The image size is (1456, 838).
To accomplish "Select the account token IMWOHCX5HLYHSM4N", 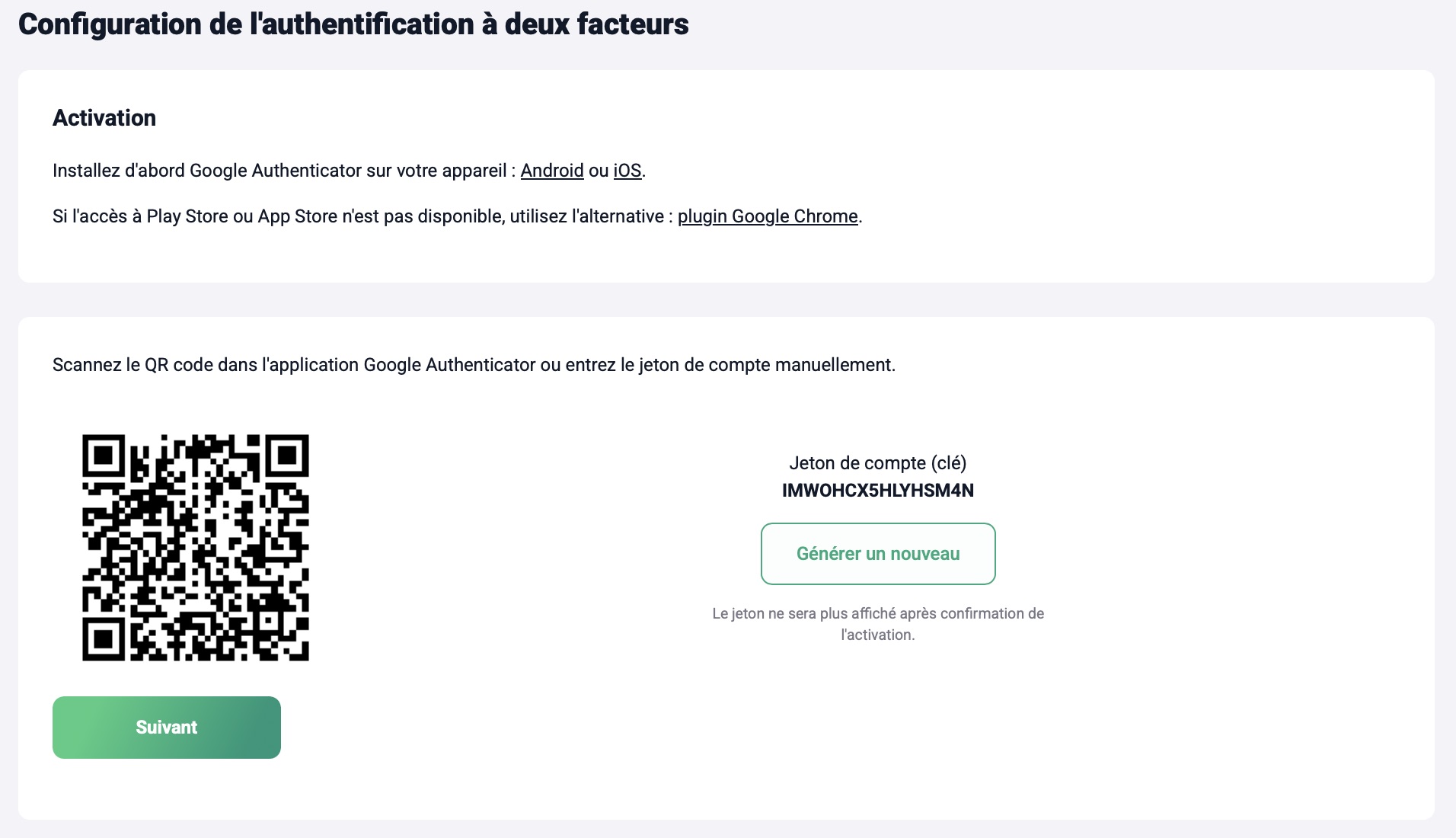I will tap(878, 491).
